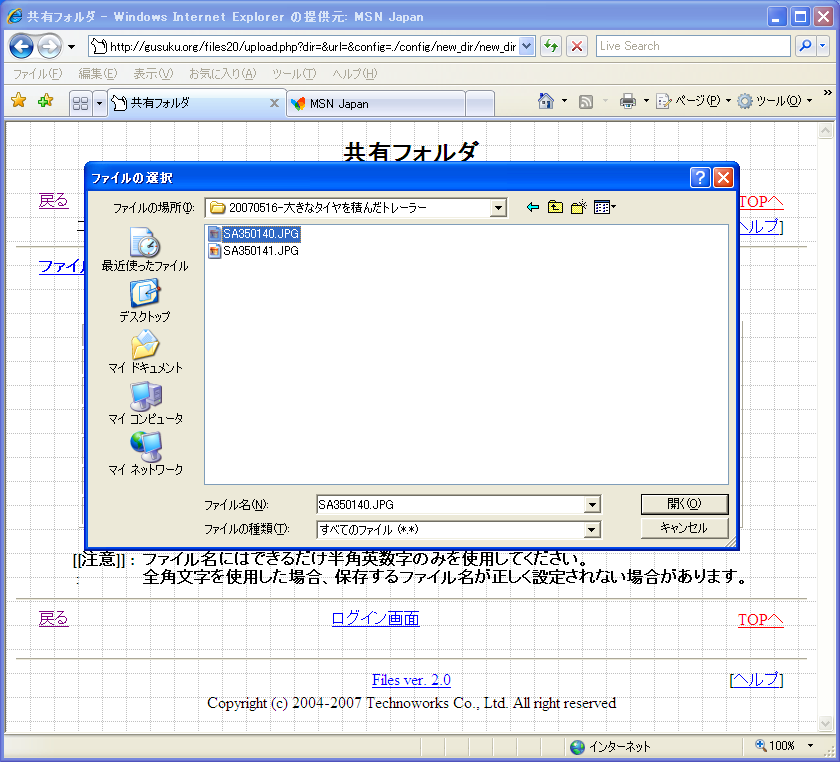Viewport: 840px width, 762px height.
Task: Go up one folder level
Action: [555, 207]
